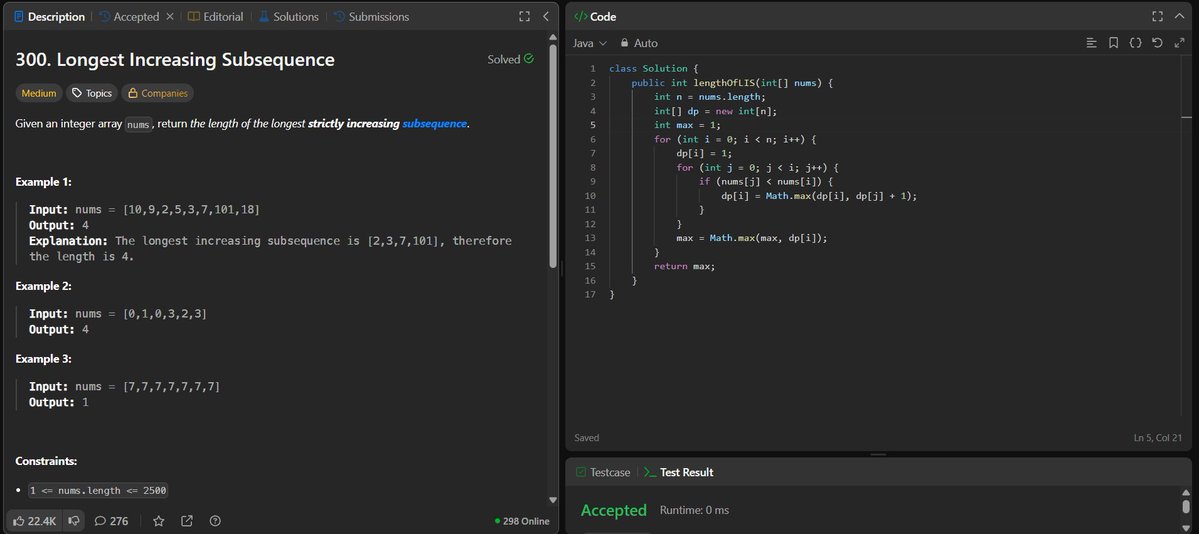Open the Solutions tab
The image size is (1199, 534).
point(288,17)
